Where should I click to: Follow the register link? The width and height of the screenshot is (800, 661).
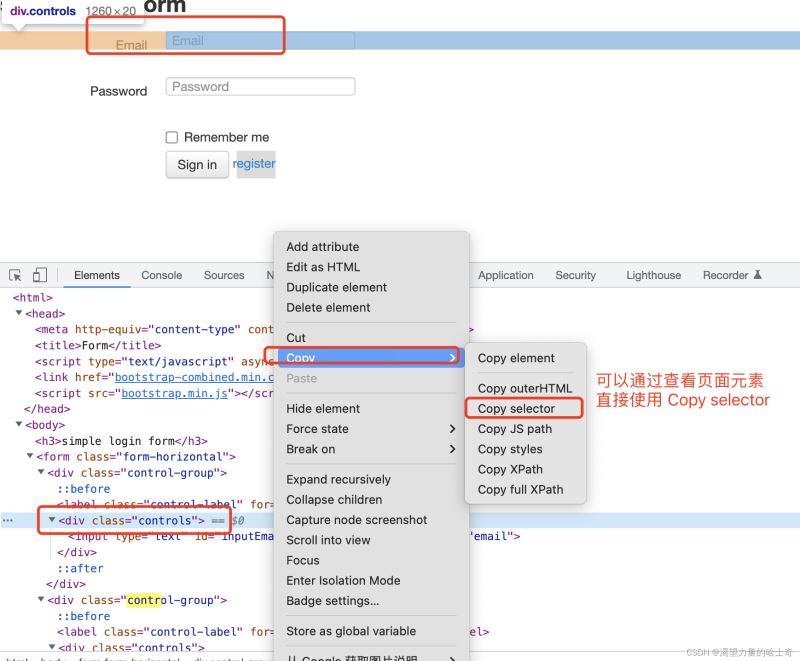tap(254, 164)
